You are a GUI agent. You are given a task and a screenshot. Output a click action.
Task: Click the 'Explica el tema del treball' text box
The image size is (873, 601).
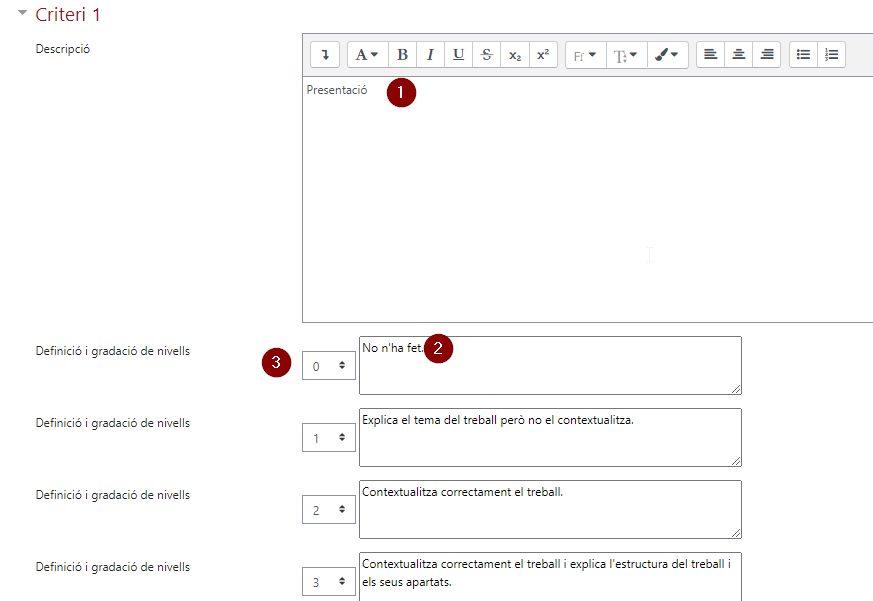click(x=550, y=437)
